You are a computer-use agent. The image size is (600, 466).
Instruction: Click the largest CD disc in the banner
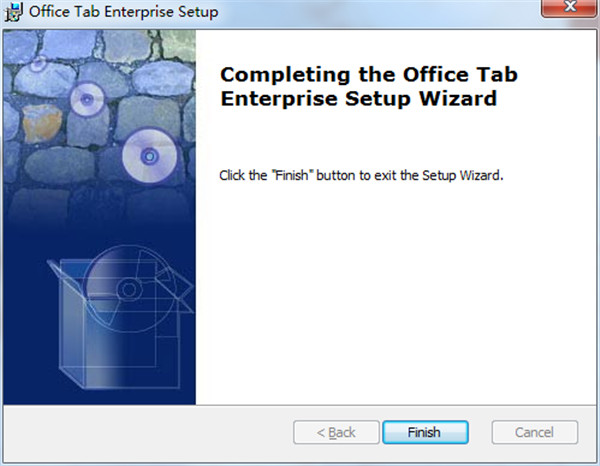click(x=150, y=156)
